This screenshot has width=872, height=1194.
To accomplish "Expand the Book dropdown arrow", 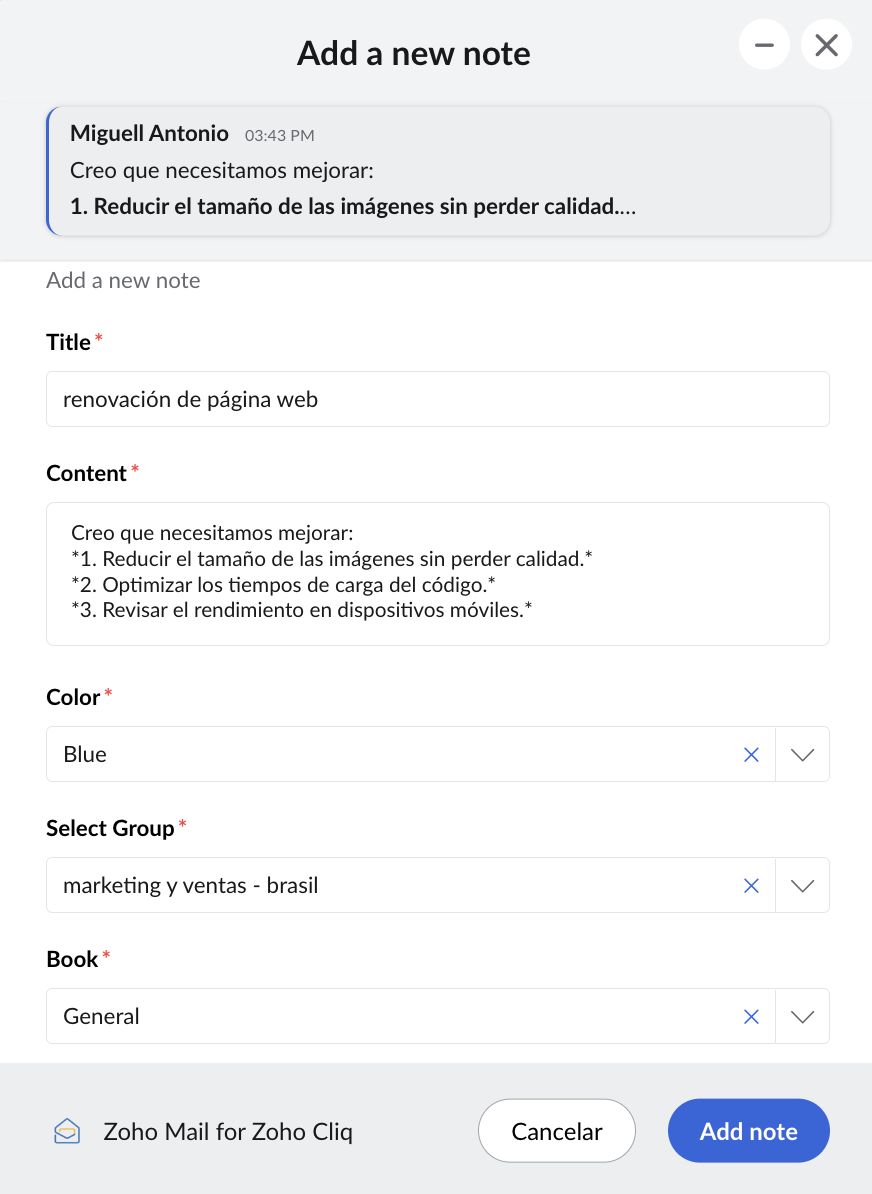I will tap(803, 1017).
